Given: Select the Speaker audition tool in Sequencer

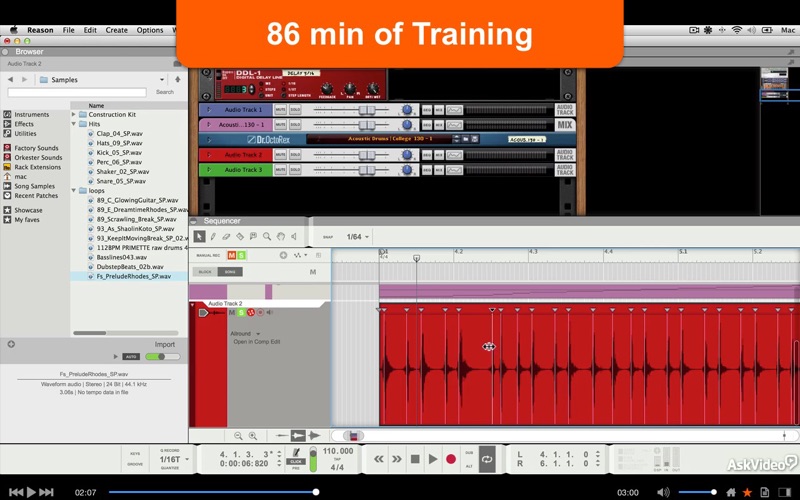Looking at the screenshot, I should pos(294,236).
